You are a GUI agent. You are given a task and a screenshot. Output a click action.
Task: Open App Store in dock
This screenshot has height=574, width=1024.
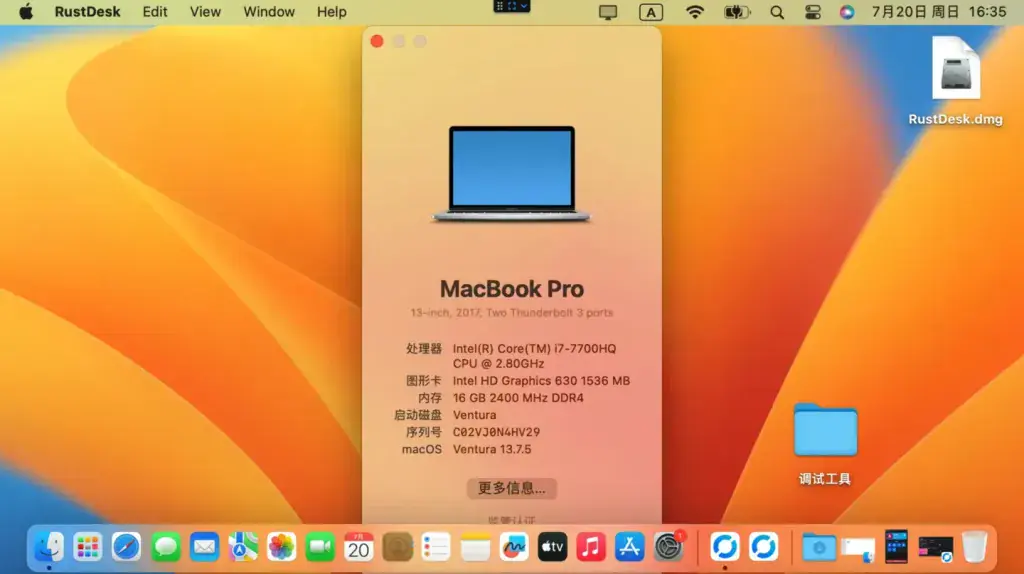[x=630, y=547]
